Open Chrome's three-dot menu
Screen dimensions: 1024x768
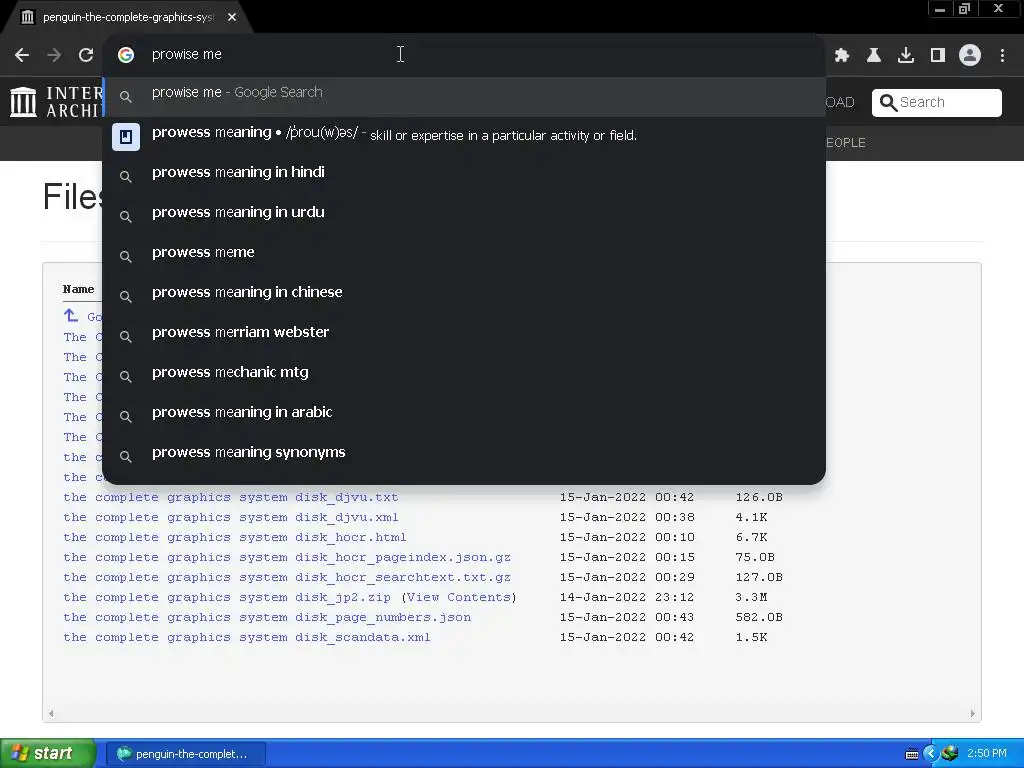[x=1002, y=55]
